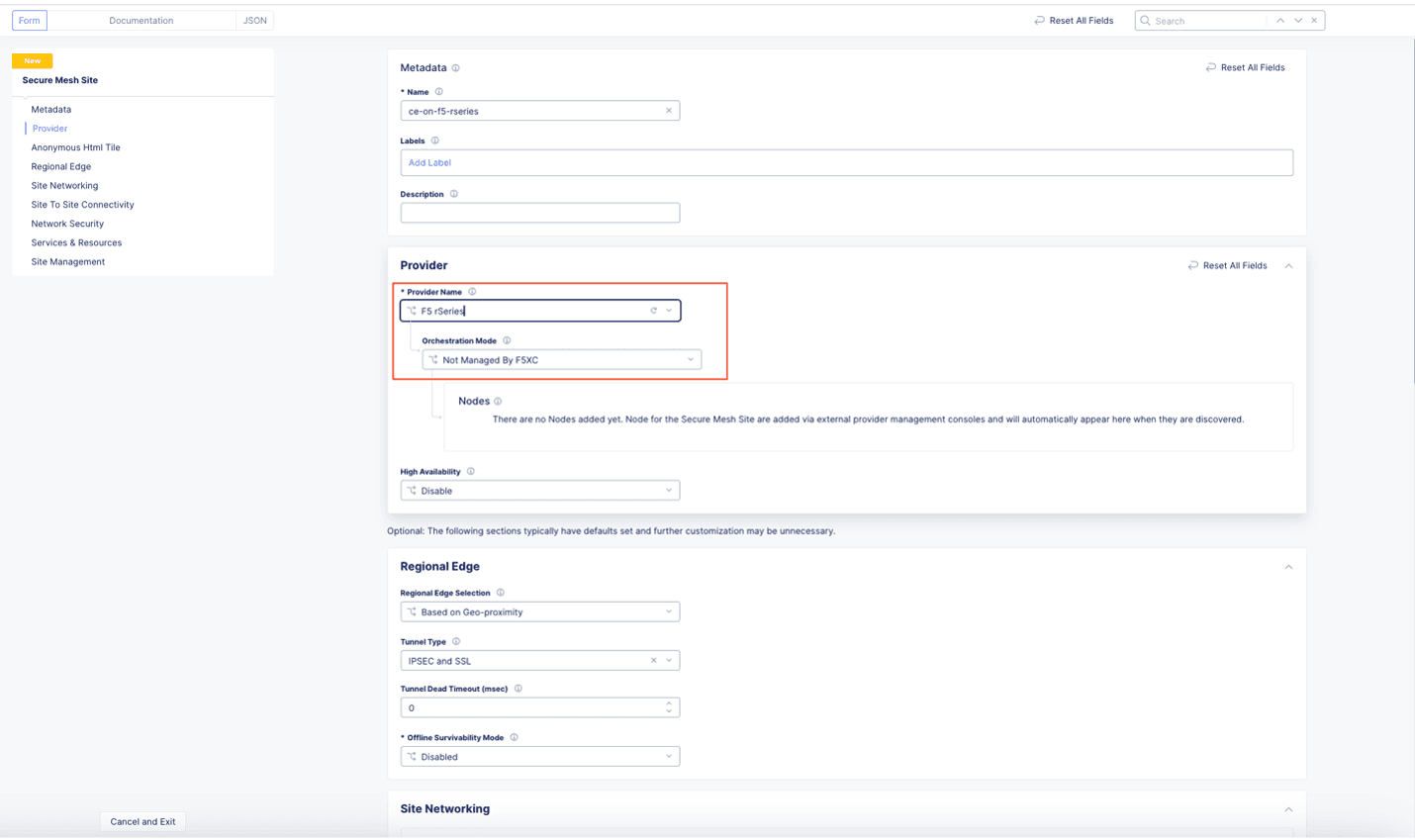The image size is (1415, 840).
Task: Open Provider Name dropdown arrow
Action: click(x=670, y=311)
